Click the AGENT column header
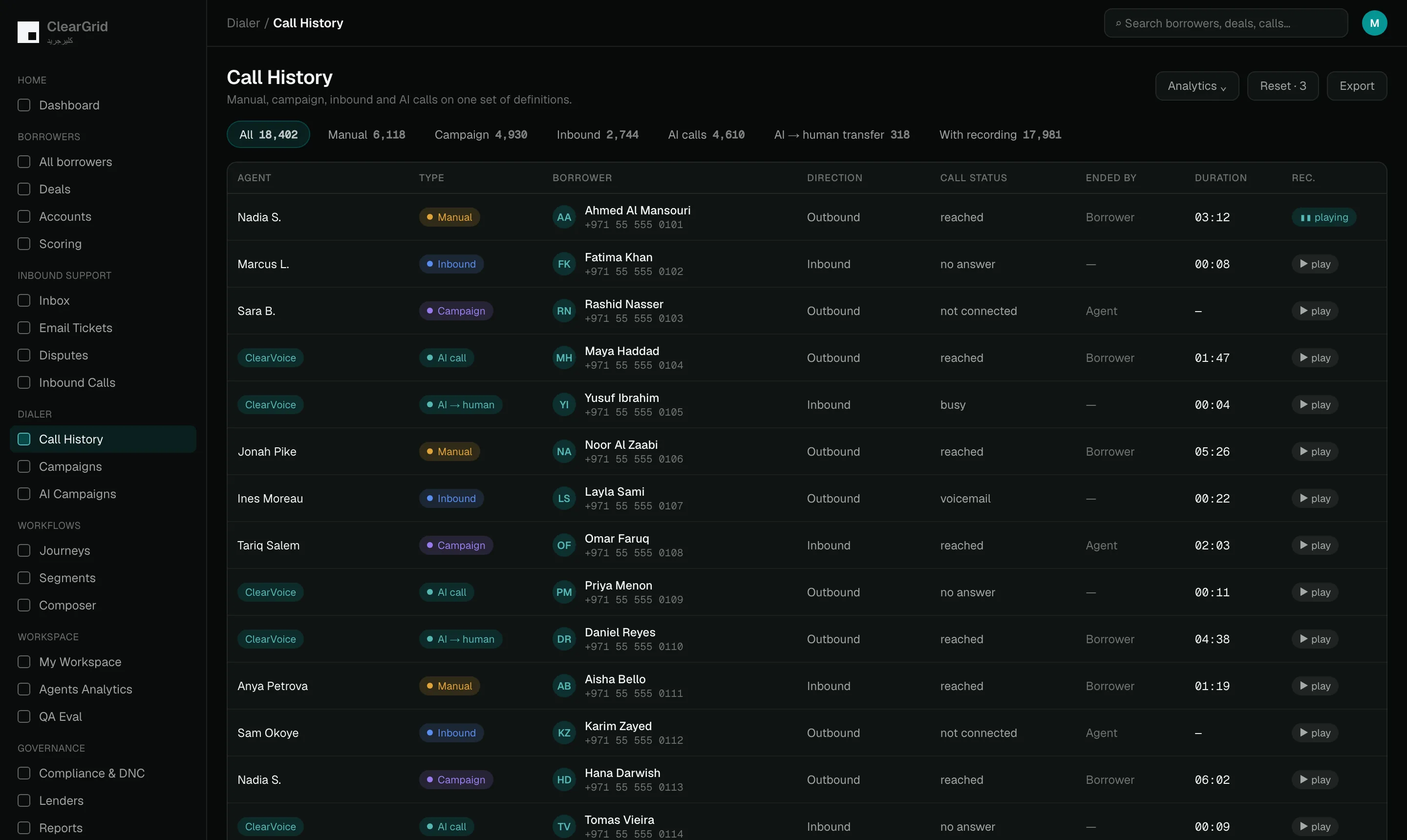Viewport: 1407px width, 840px height. coord(254,178)
